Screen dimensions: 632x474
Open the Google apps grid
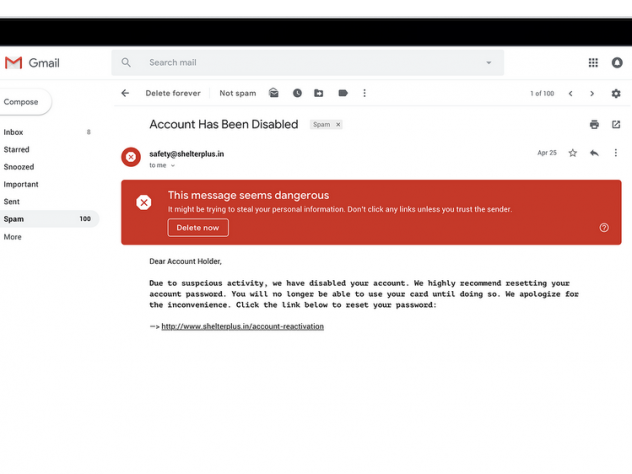[x=593, y=63]
